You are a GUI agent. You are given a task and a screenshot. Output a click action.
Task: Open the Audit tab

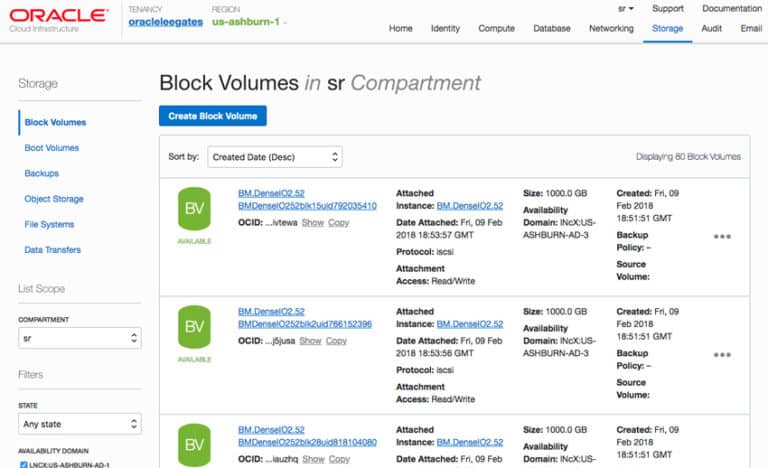pyautogui.click(x=711, y=28)
